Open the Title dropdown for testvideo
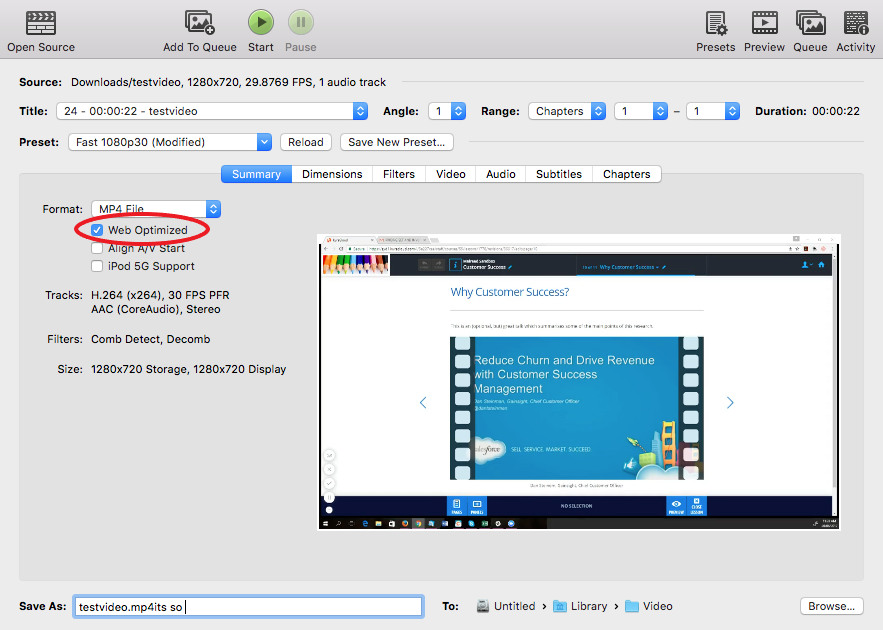Viewport: 883px width, 630px height. (212, 111)
